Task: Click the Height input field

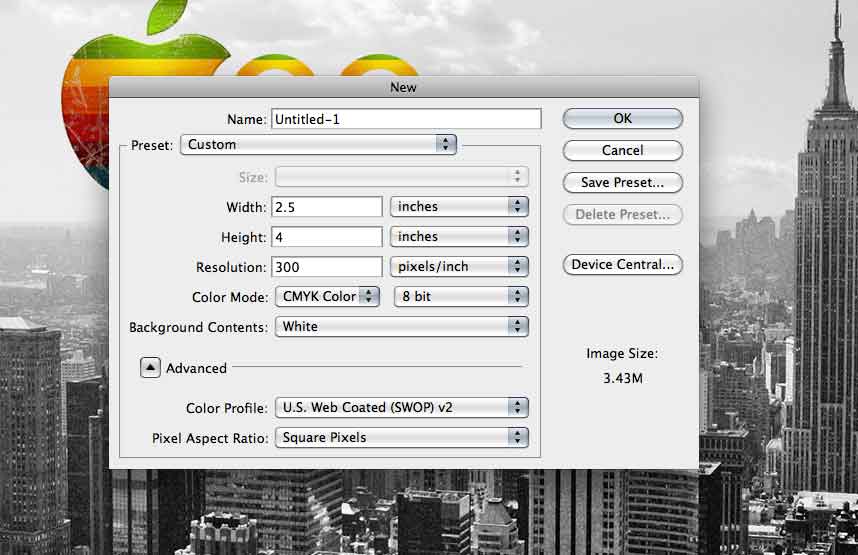Action: [x=327, y=237]
